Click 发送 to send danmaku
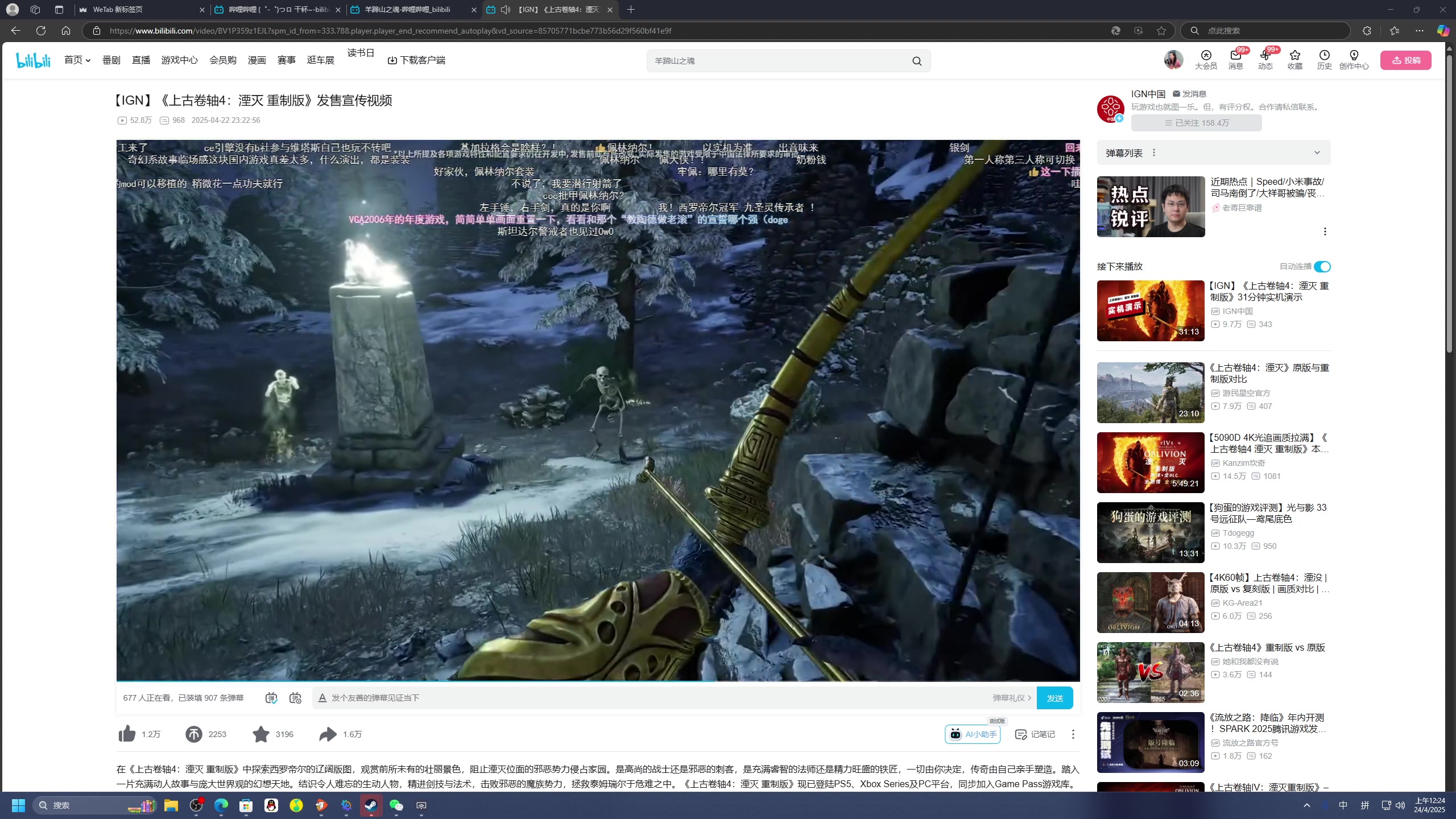Image resolution: width=1456 pixels, height=819 pixels. (1055, 698)
